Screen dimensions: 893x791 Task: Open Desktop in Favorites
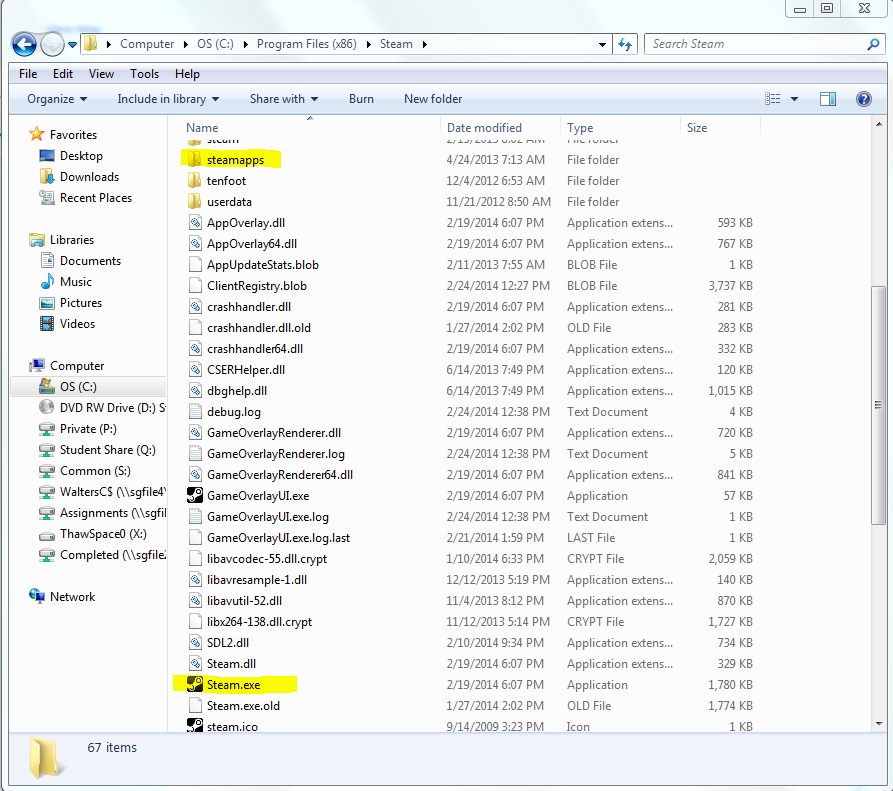click(x=81, y=155)
